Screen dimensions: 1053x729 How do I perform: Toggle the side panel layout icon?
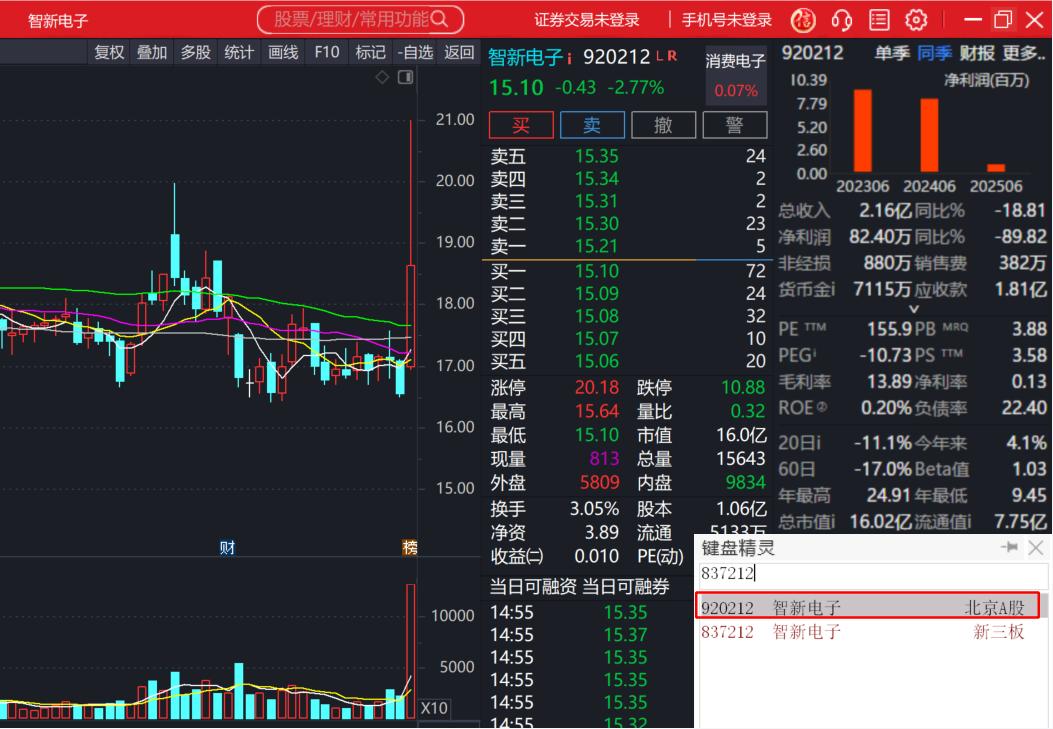tap(406, 77)
